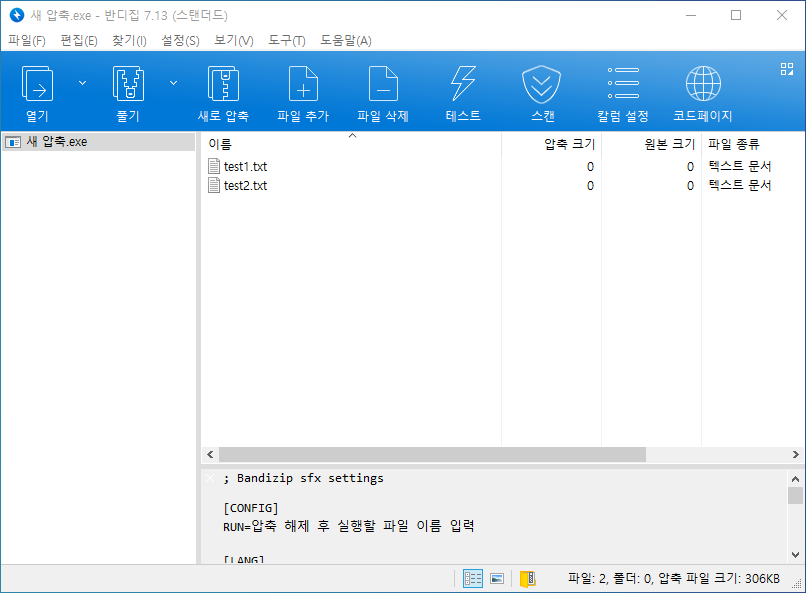Click the Bandizip app icon in title bar

pyautogui.click(x=16, y=15)
